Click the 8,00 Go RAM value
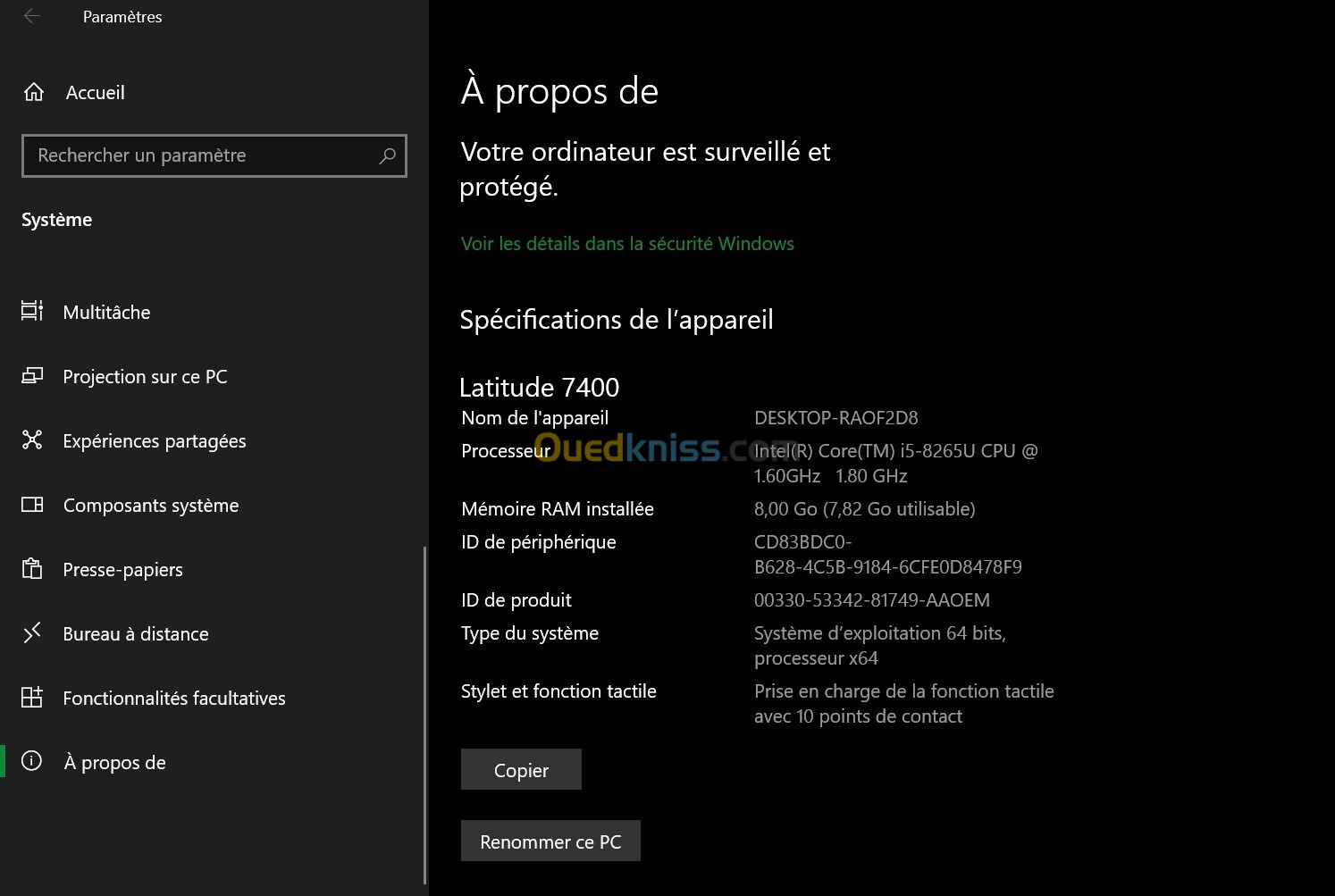This screenshot has width=1335, height=896. [x=864, y=509]
